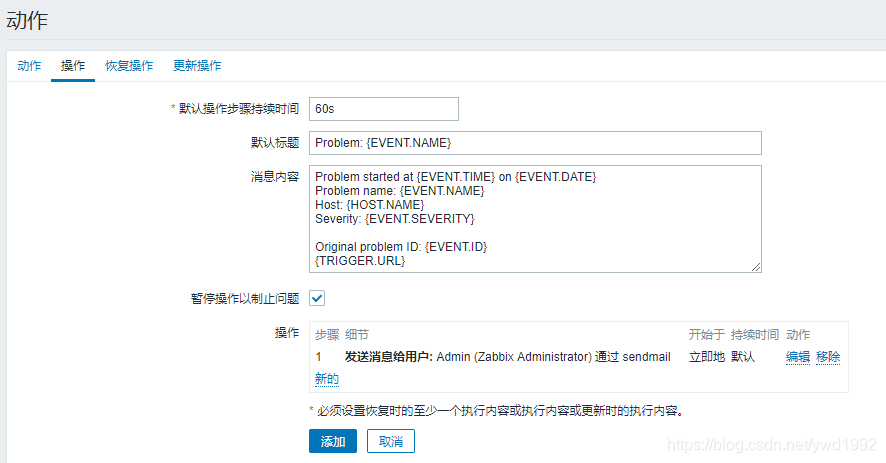Viewport: 886px width, 463px height.
Task: Click the operation detail text '发送消息给用户'
Action: pyautogui.click(x=389, y=357)
